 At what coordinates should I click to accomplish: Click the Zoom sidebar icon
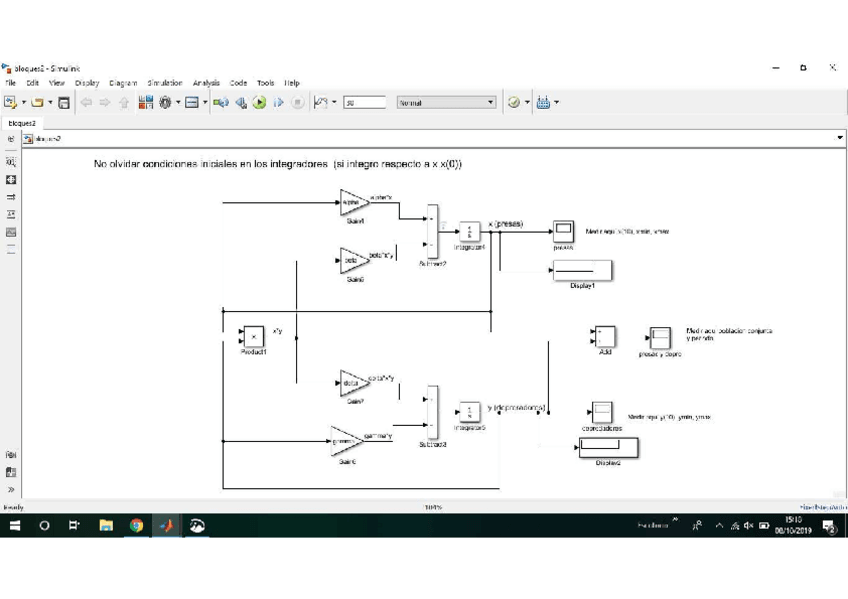(11, 161)
